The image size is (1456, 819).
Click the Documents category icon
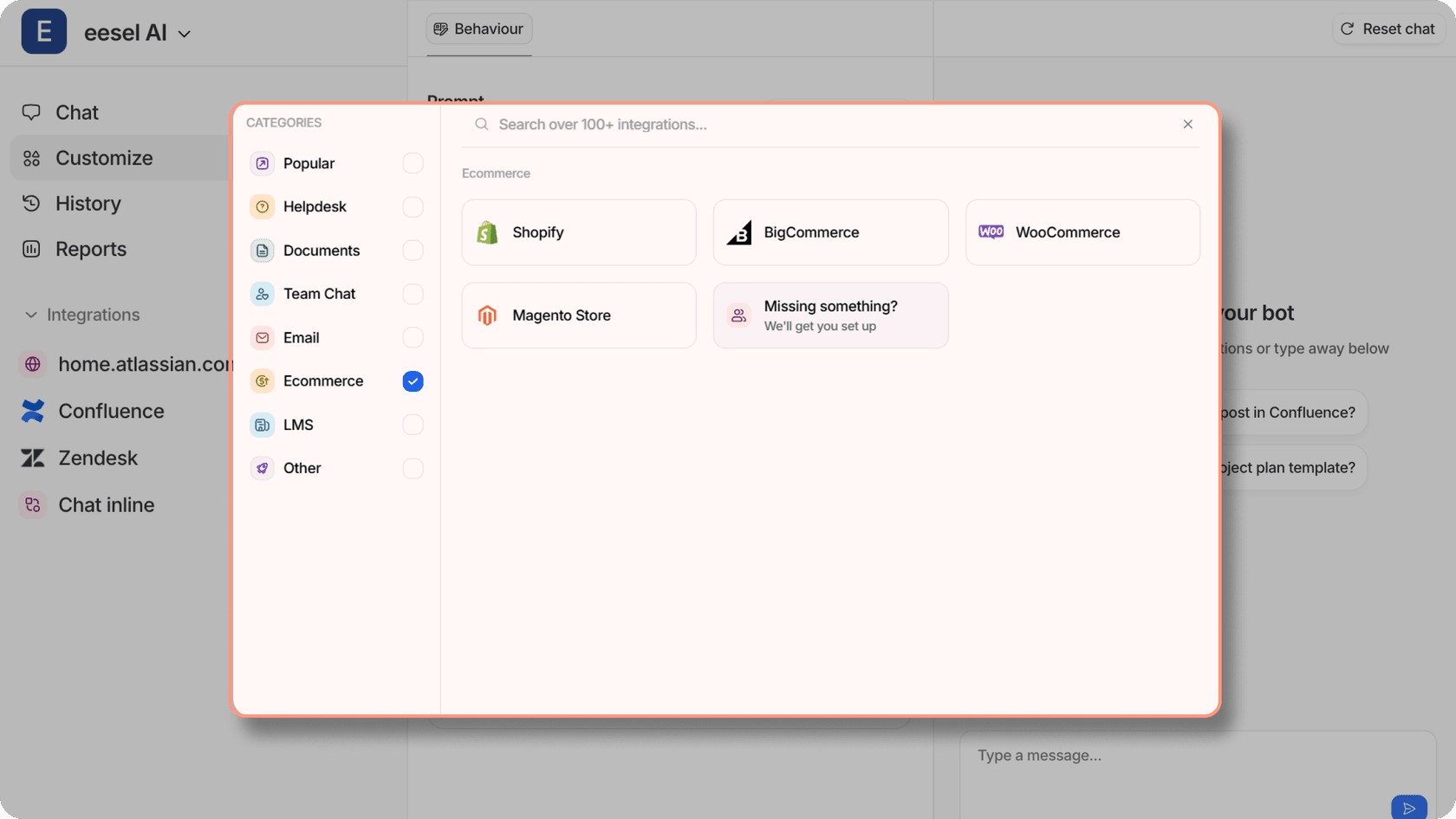click(262, 250)
